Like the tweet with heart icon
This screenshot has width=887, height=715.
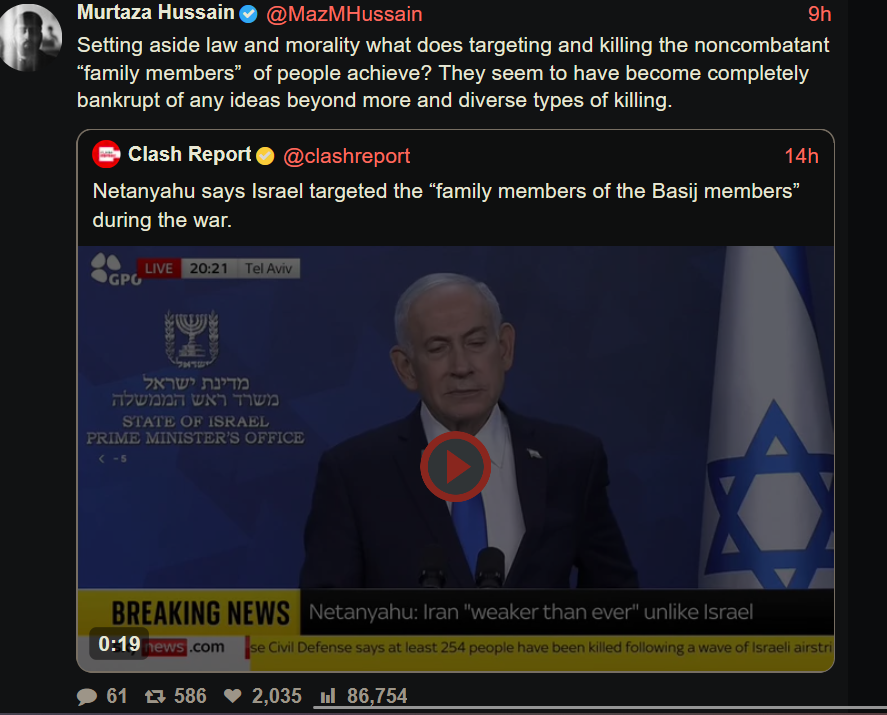pyautogui.click(x=232, y=696)
